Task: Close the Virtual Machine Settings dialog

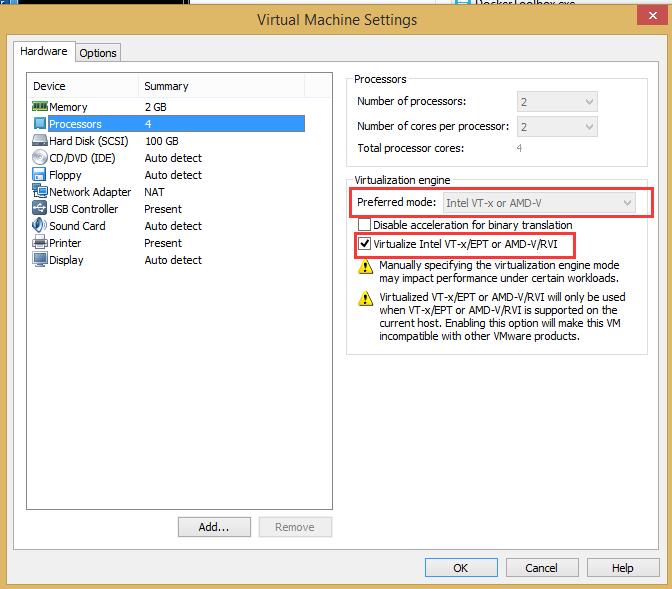Action: click(653, 16)
